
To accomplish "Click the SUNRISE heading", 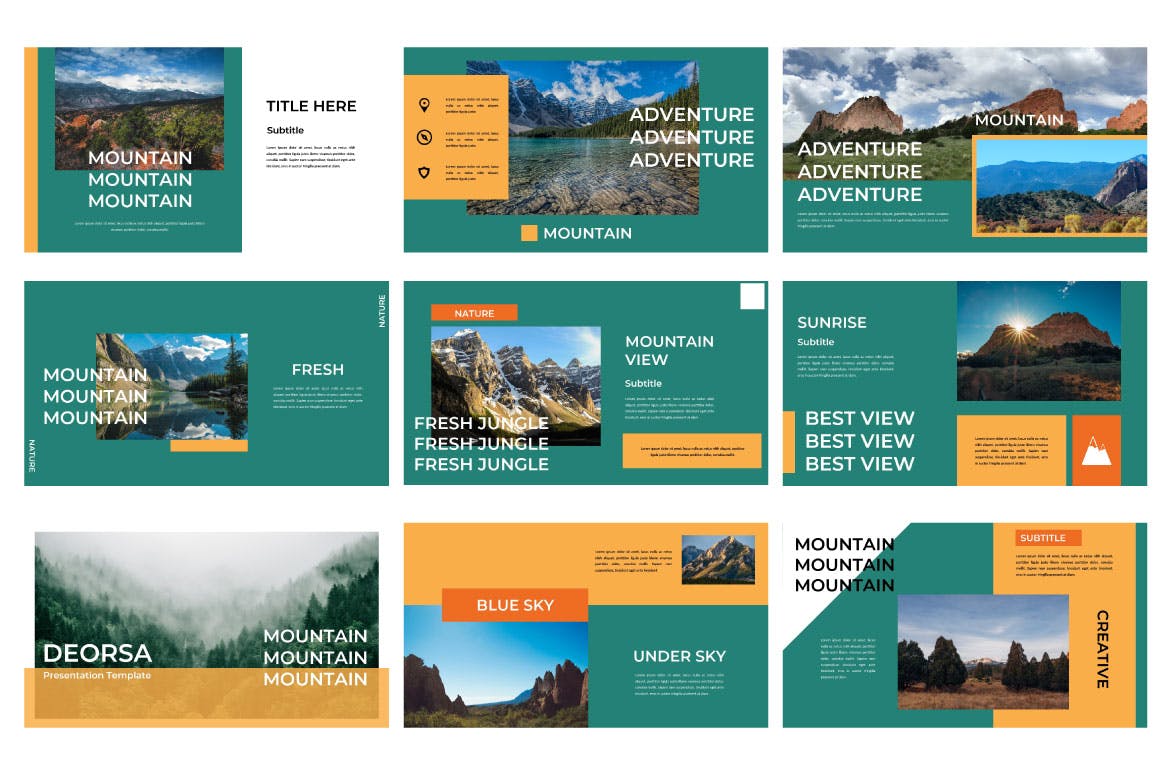I will tap(831, 322).
